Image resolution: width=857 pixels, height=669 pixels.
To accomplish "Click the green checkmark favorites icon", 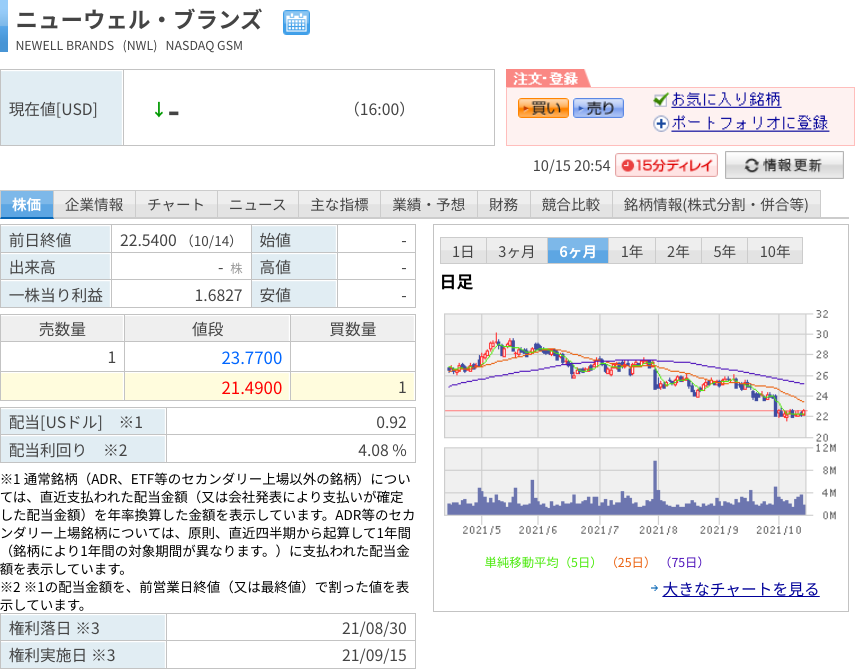I will point(661,99).
